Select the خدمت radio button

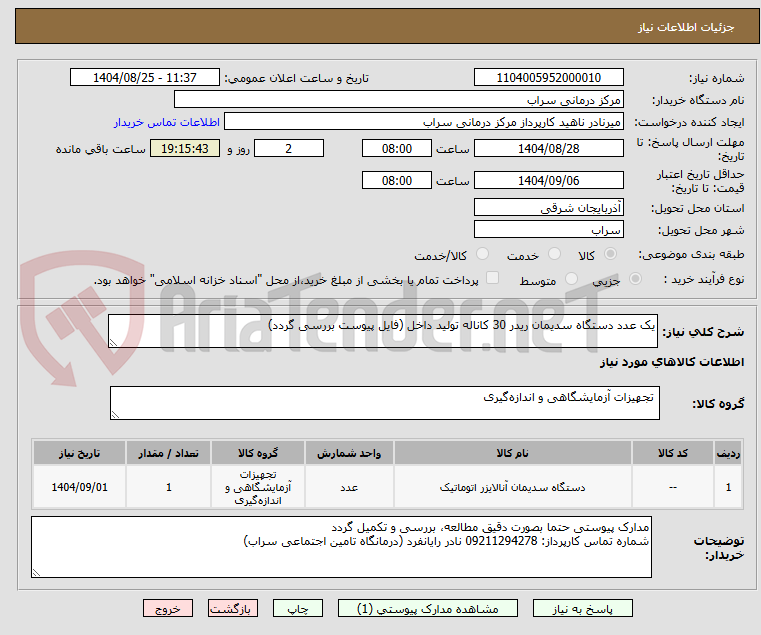(x=554, y=253)
